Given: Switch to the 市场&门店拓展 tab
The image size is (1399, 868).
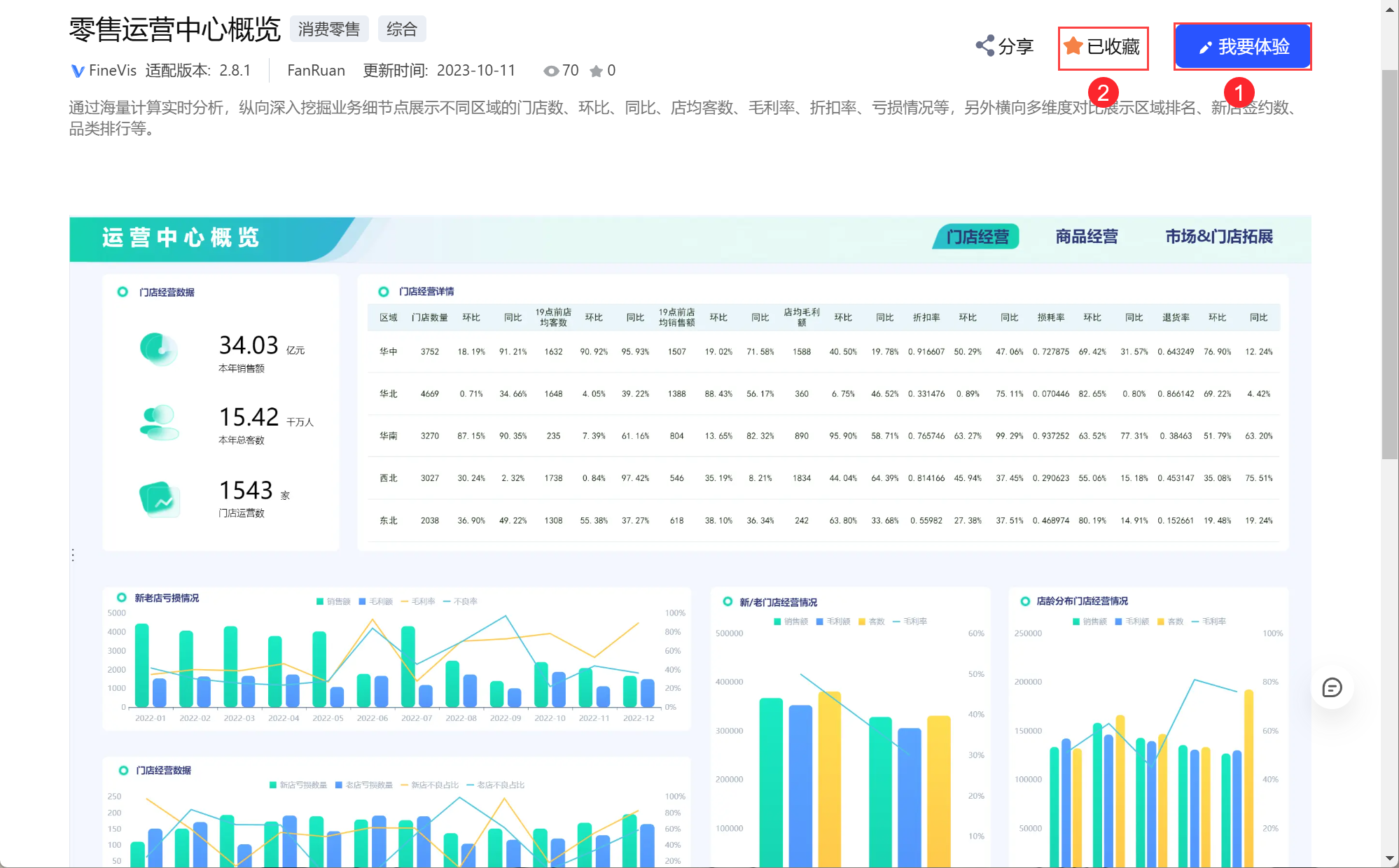Looking at the screenshot, I should 1218,237.
